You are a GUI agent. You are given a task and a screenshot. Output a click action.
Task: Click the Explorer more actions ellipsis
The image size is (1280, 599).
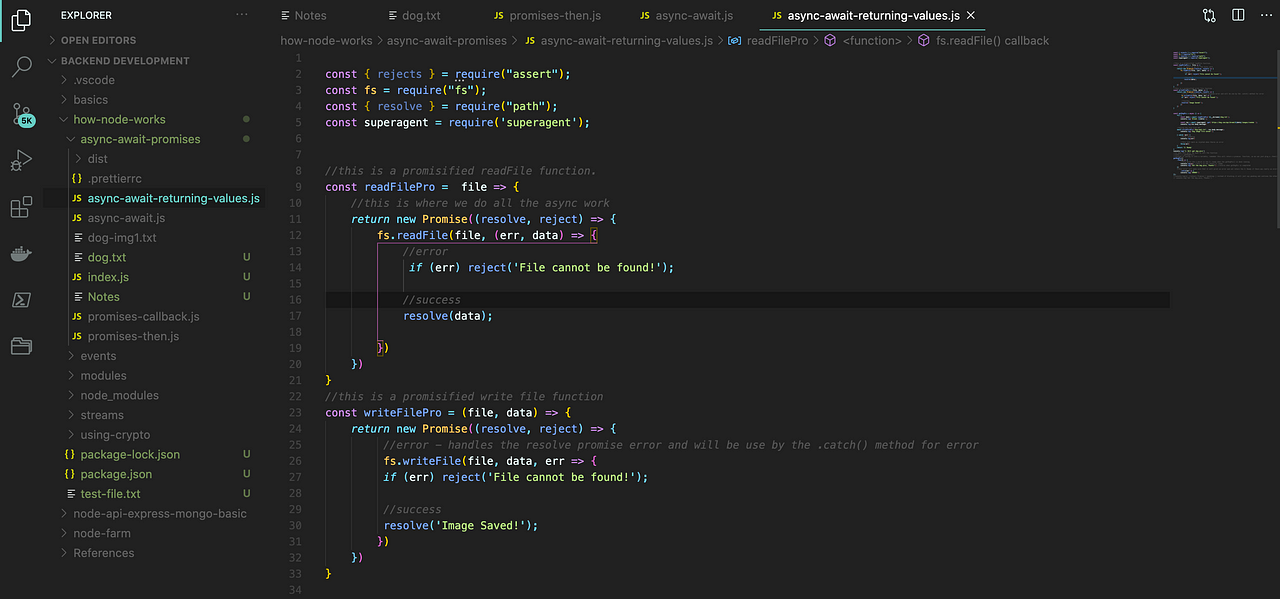pyautogui.click(x=242, y=15)
